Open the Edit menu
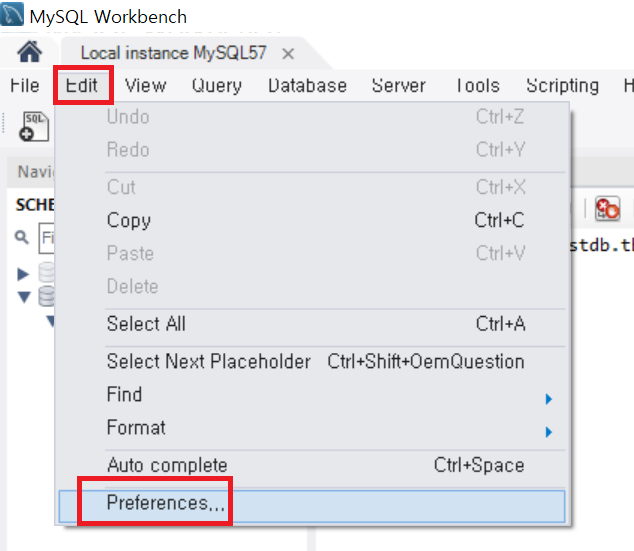634x551 pixels. (82, 85)
